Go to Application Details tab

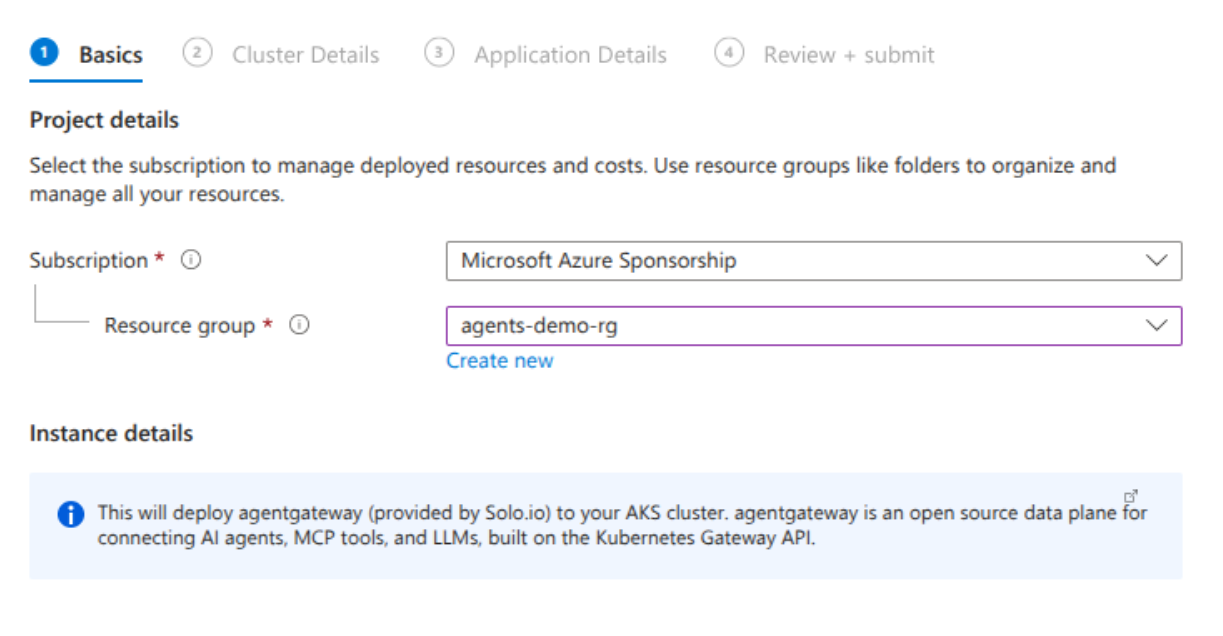[x=570, y=55]
